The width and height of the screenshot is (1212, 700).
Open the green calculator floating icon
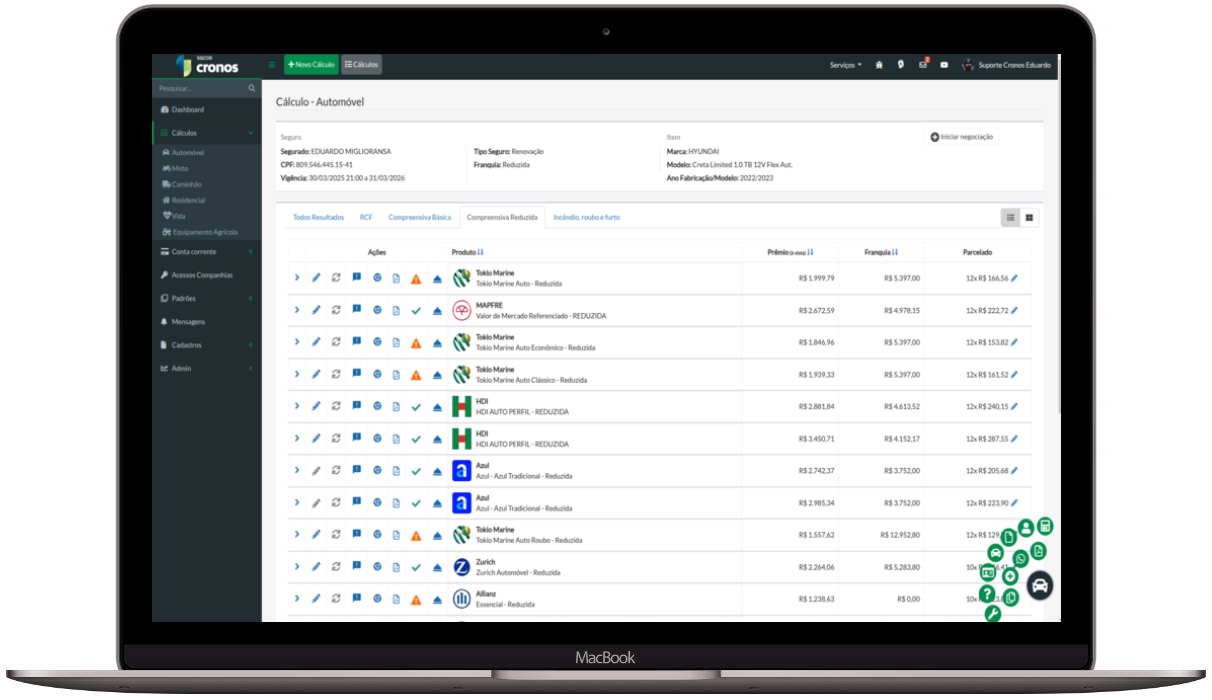click(1045, 526)
